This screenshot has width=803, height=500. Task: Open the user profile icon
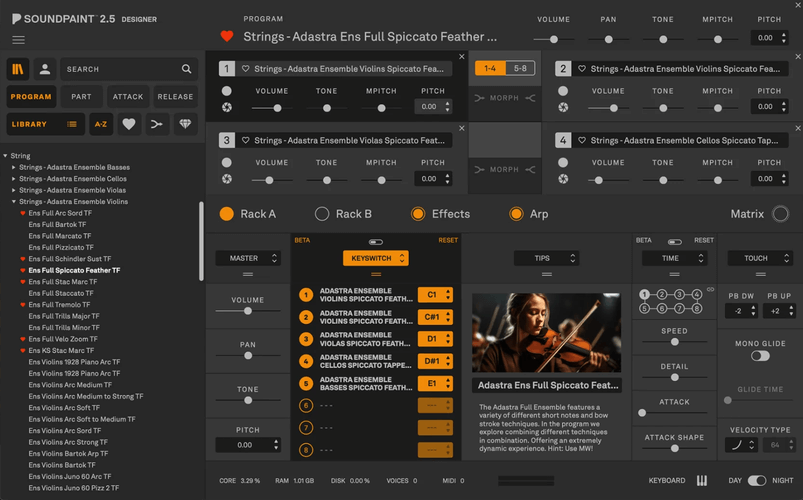click(45, 69)
